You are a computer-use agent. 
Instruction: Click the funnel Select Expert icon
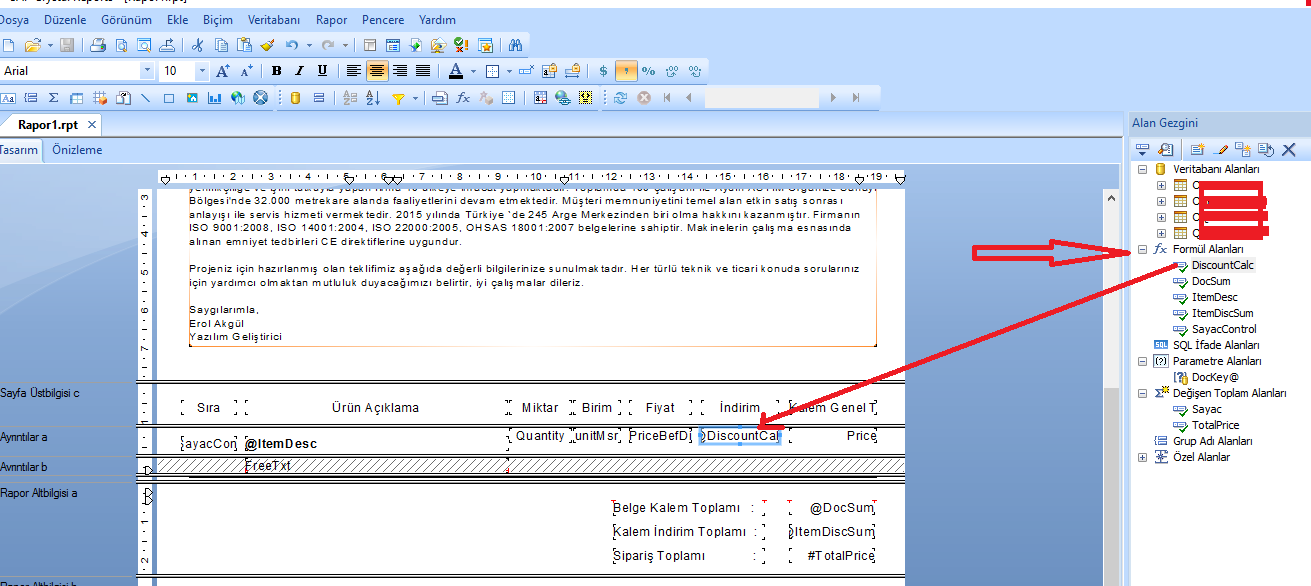point(398,98)
